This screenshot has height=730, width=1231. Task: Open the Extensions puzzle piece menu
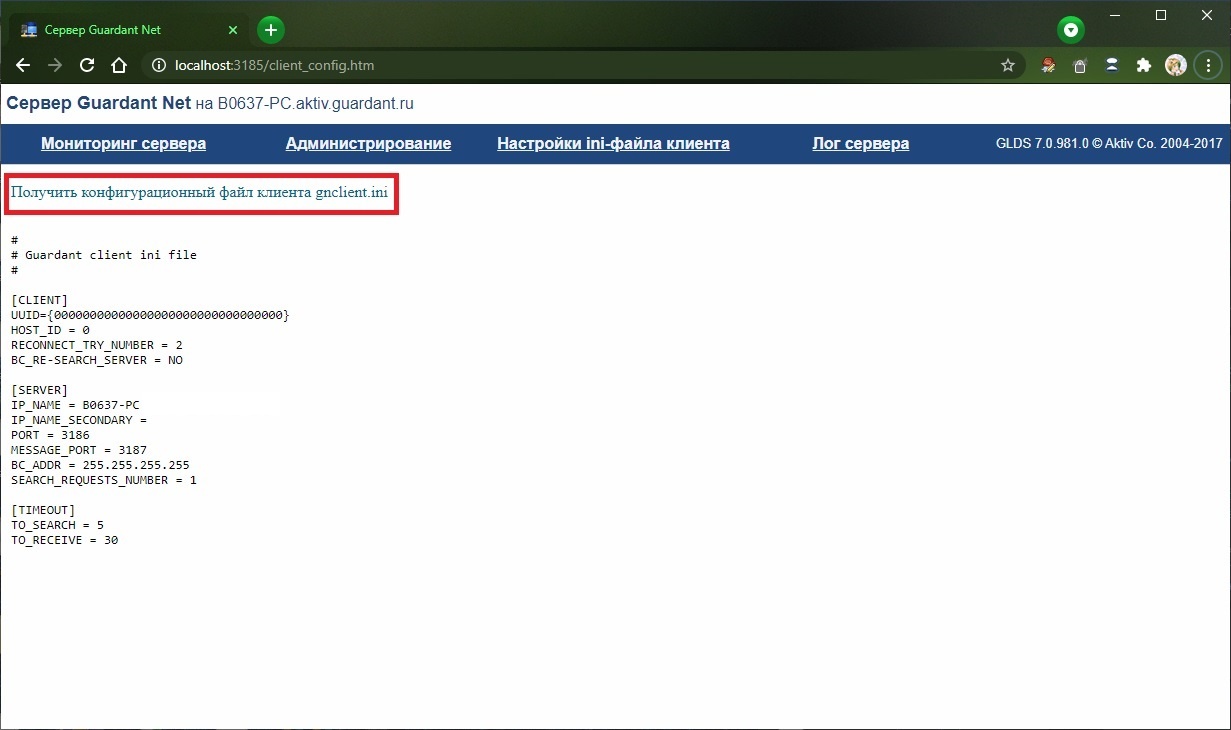click(1144, 66)
